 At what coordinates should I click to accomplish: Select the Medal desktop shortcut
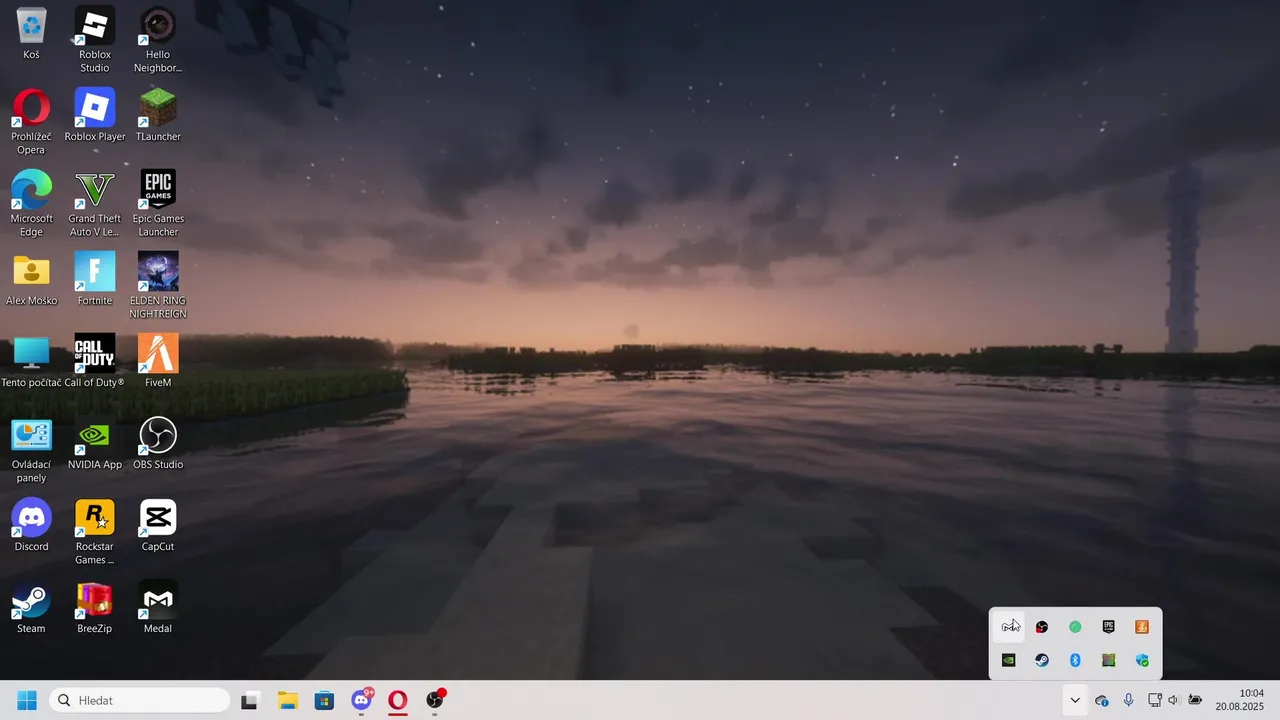(x=158, y=607)
